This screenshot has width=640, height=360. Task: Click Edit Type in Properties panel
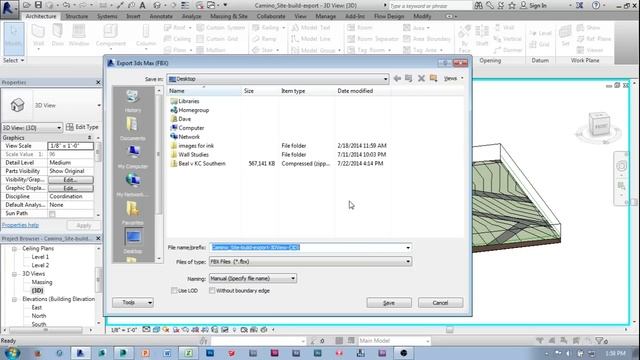pos(82,127)
